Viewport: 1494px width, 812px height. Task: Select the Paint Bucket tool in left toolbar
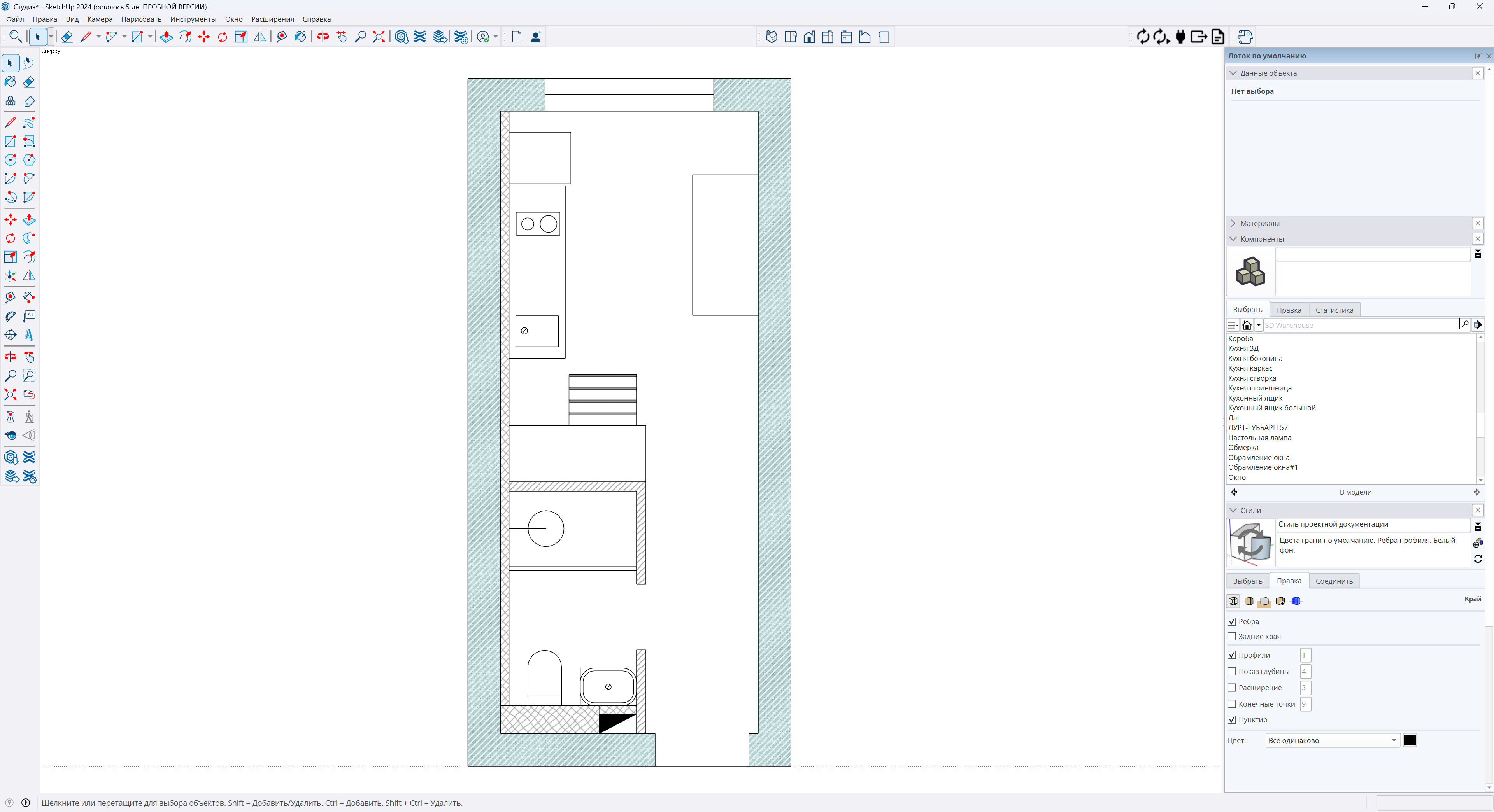pos(11,82)
